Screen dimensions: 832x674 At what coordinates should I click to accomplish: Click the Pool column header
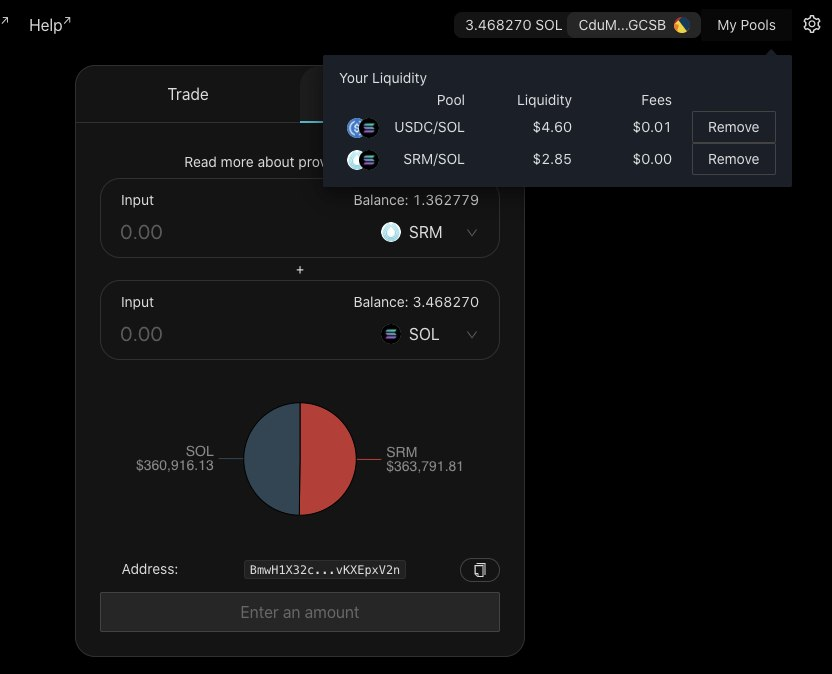[x=450, y=100]
